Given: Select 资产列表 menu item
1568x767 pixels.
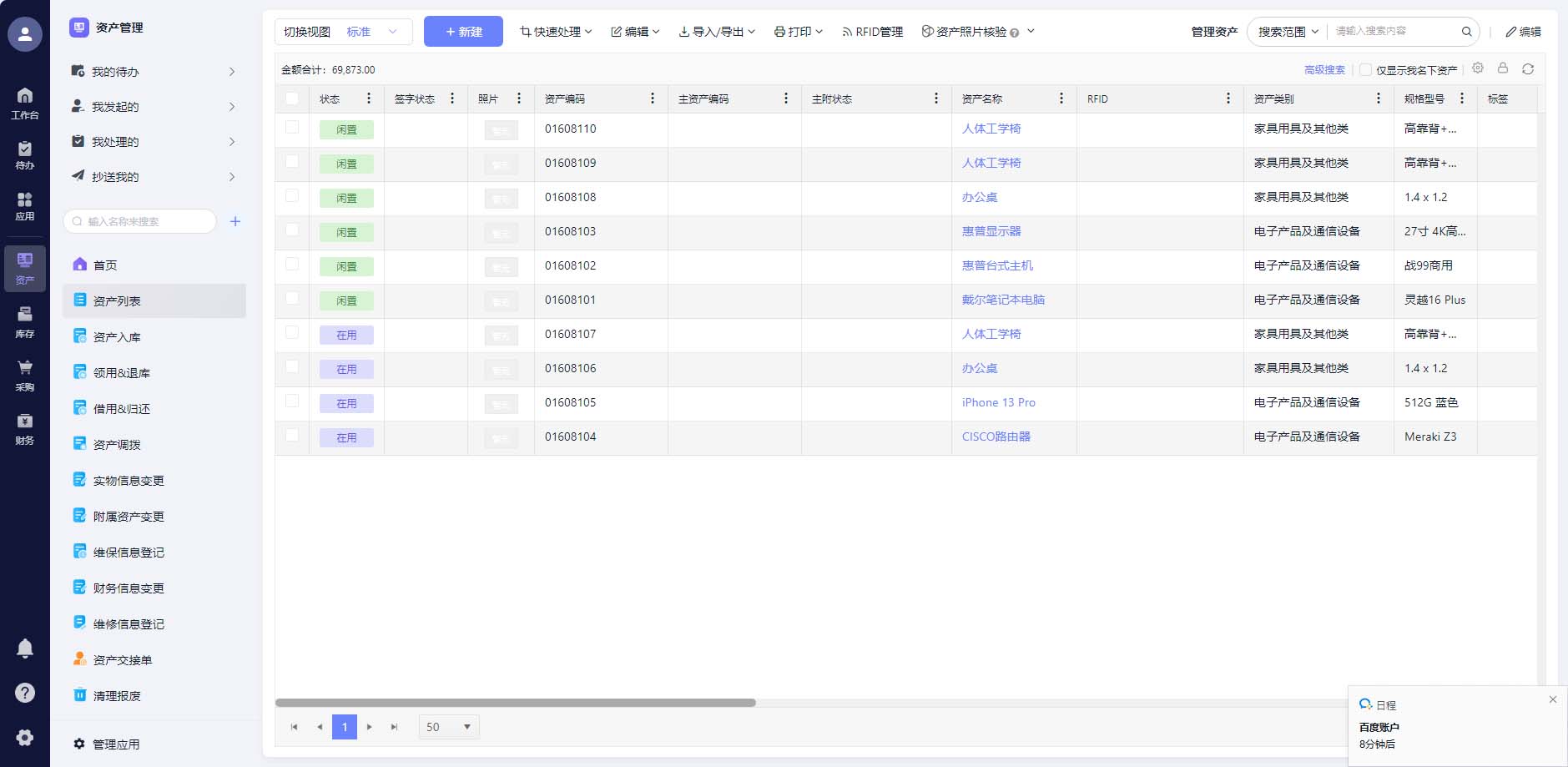Looking at the screenshot, I should [154, 301].
